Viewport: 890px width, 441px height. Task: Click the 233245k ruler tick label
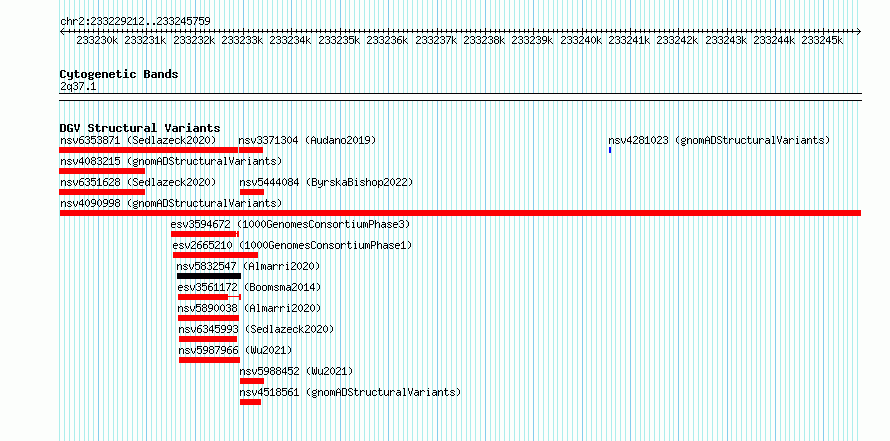tap(822, 41)
